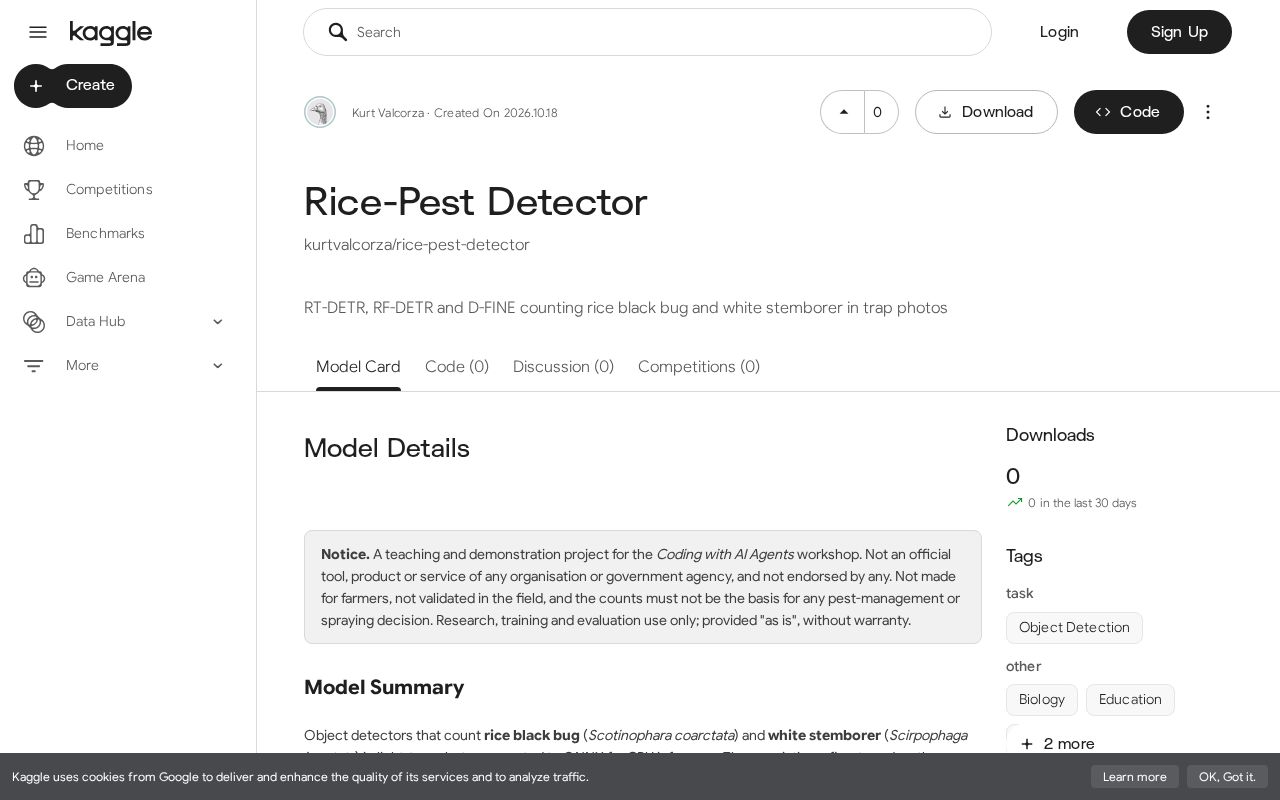Click the green downloads trend arrow icon
The image size is (1280, 800).
tap(1015, 503)
